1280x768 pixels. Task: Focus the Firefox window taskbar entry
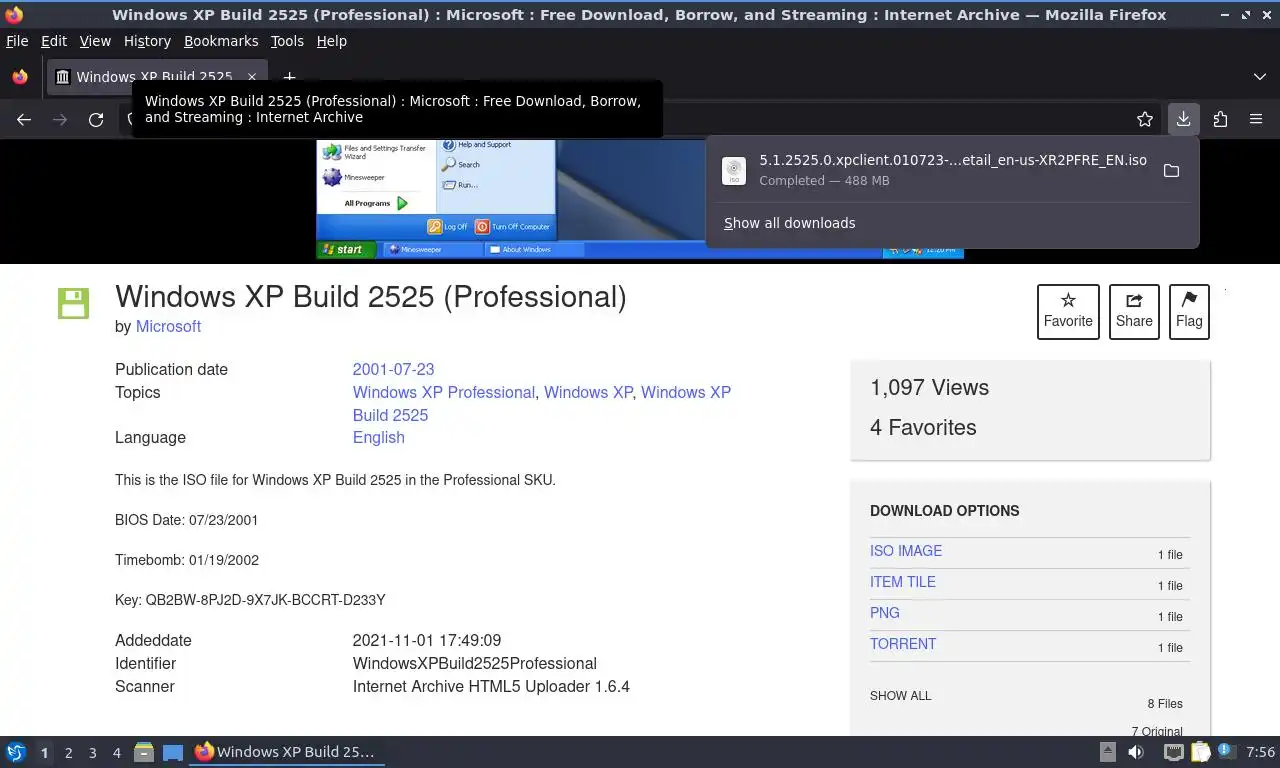287,752
